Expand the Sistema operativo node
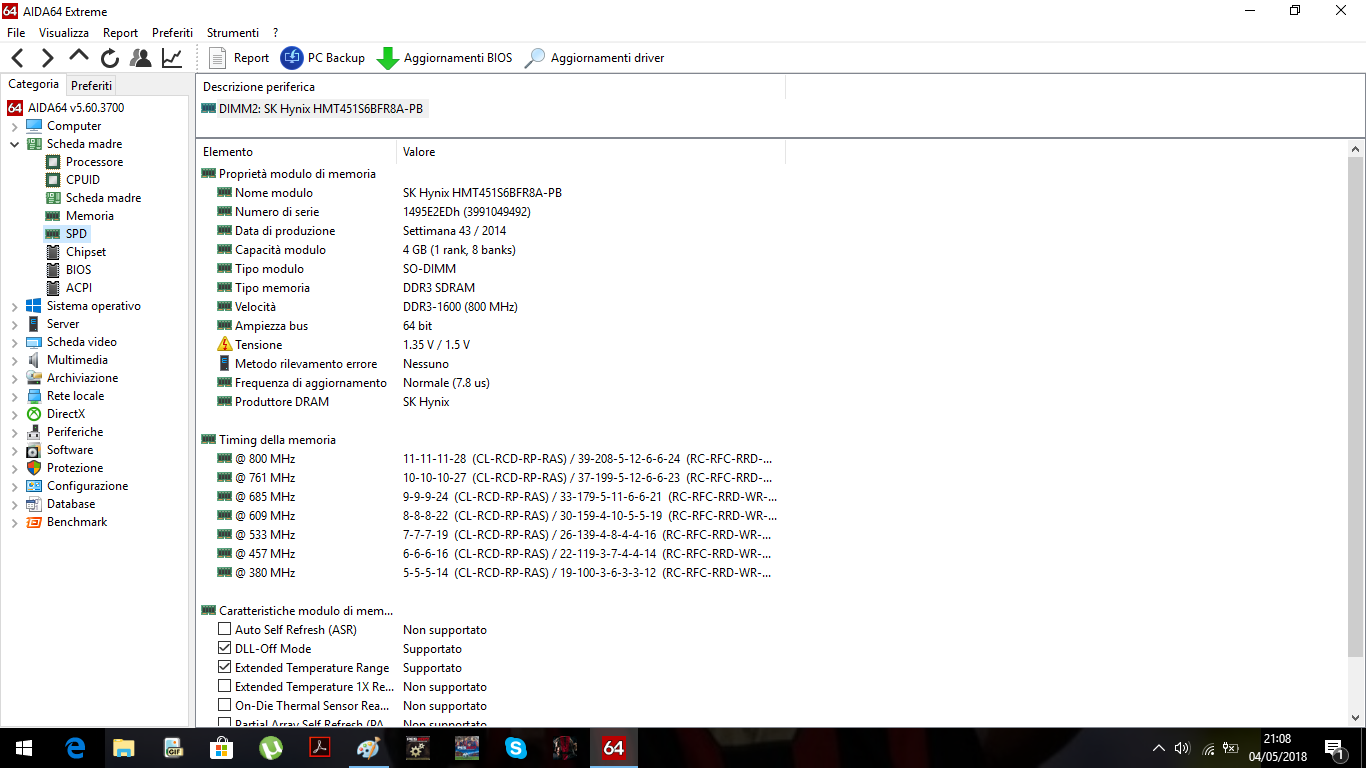The image size is (1366, 768). click(15, 306)
